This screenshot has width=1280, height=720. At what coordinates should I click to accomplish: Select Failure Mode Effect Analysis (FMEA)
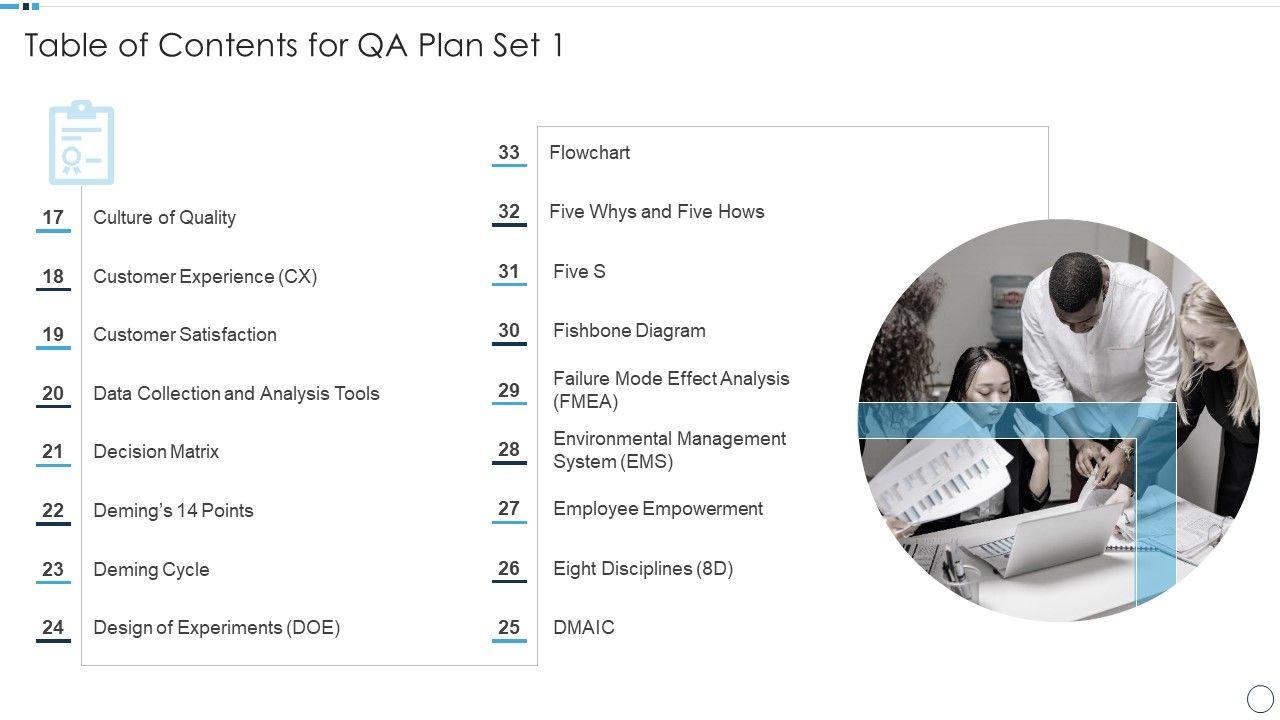coord(671,390)
